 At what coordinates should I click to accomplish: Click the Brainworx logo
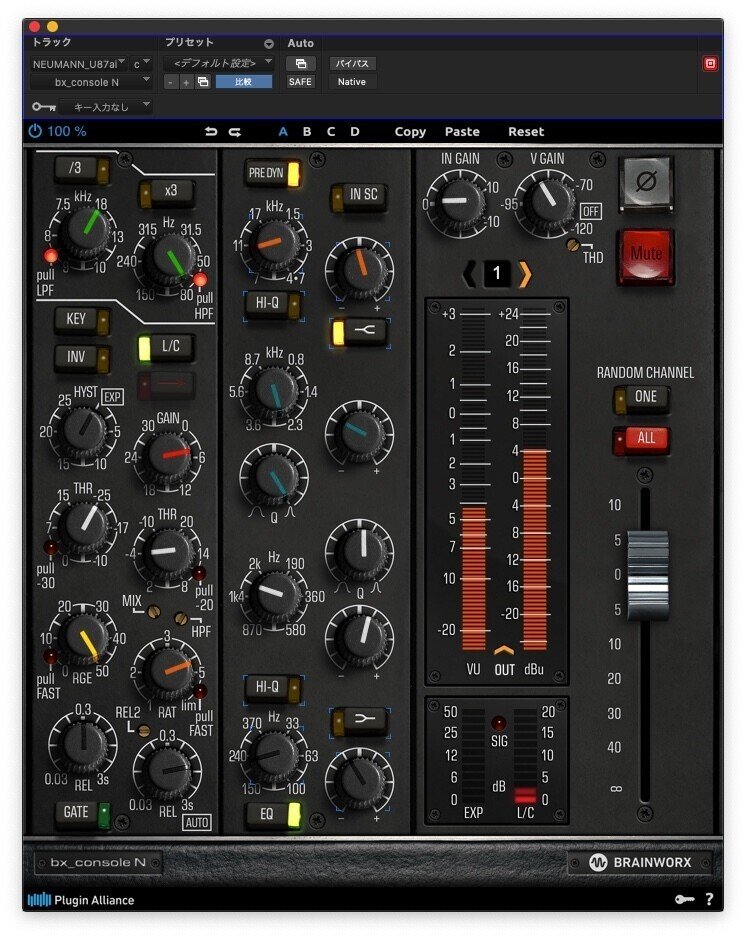(640, 862)
